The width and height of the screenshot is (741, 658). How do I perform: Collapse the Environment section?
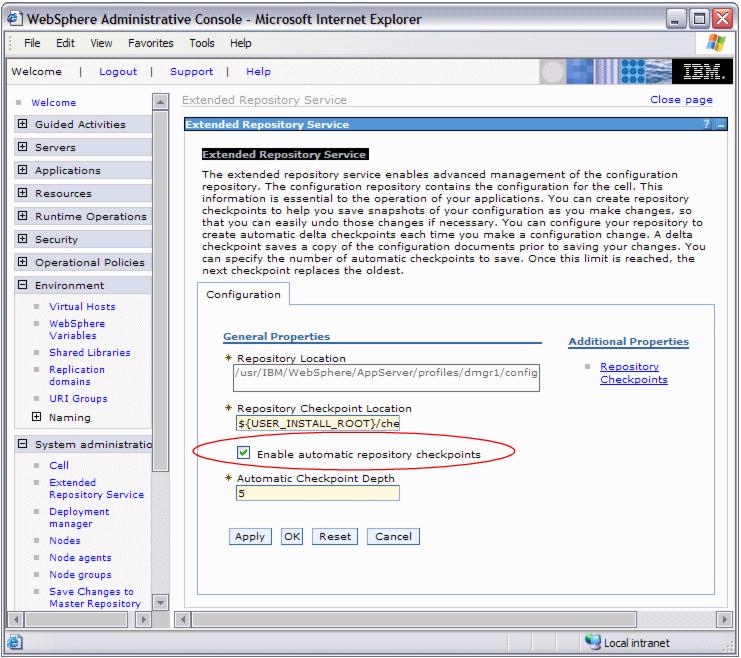[22, 285]
